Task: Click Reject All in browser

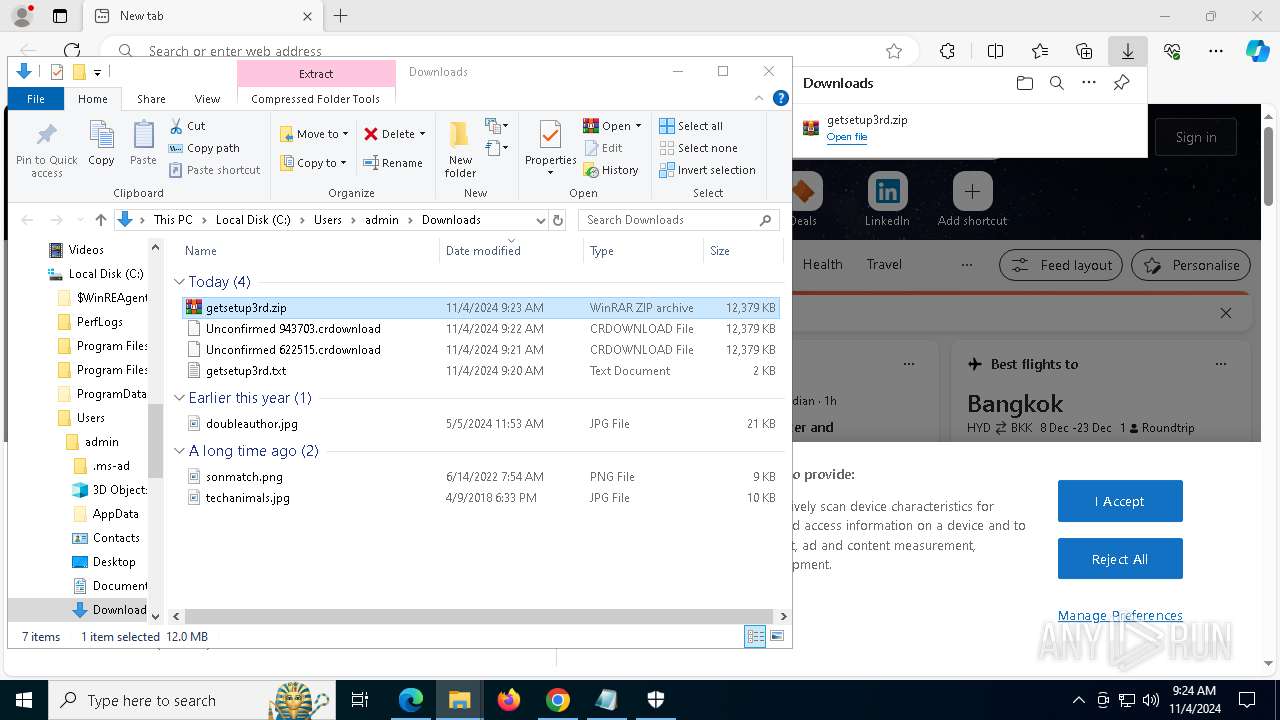Action: (1120, 559)
